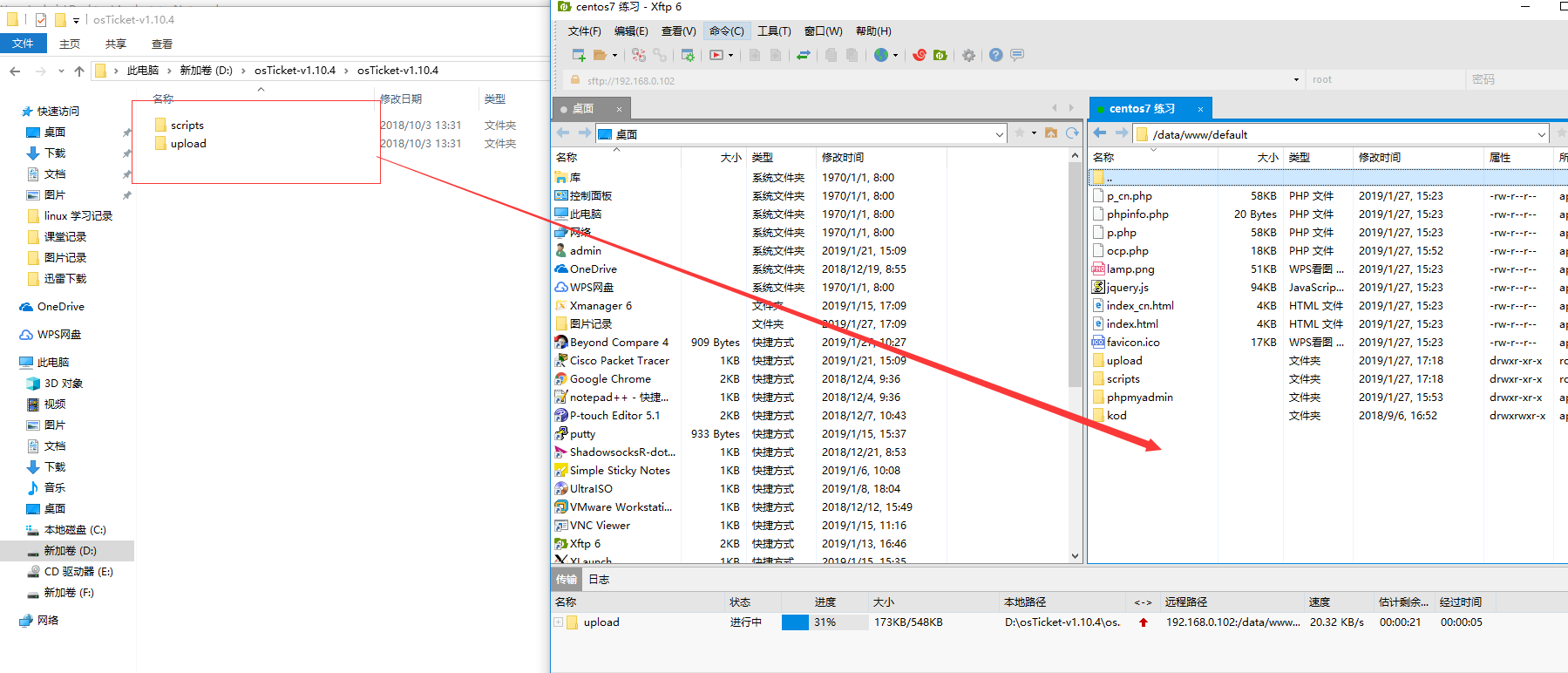Click the upload transfer progress bar

(825, 622)
